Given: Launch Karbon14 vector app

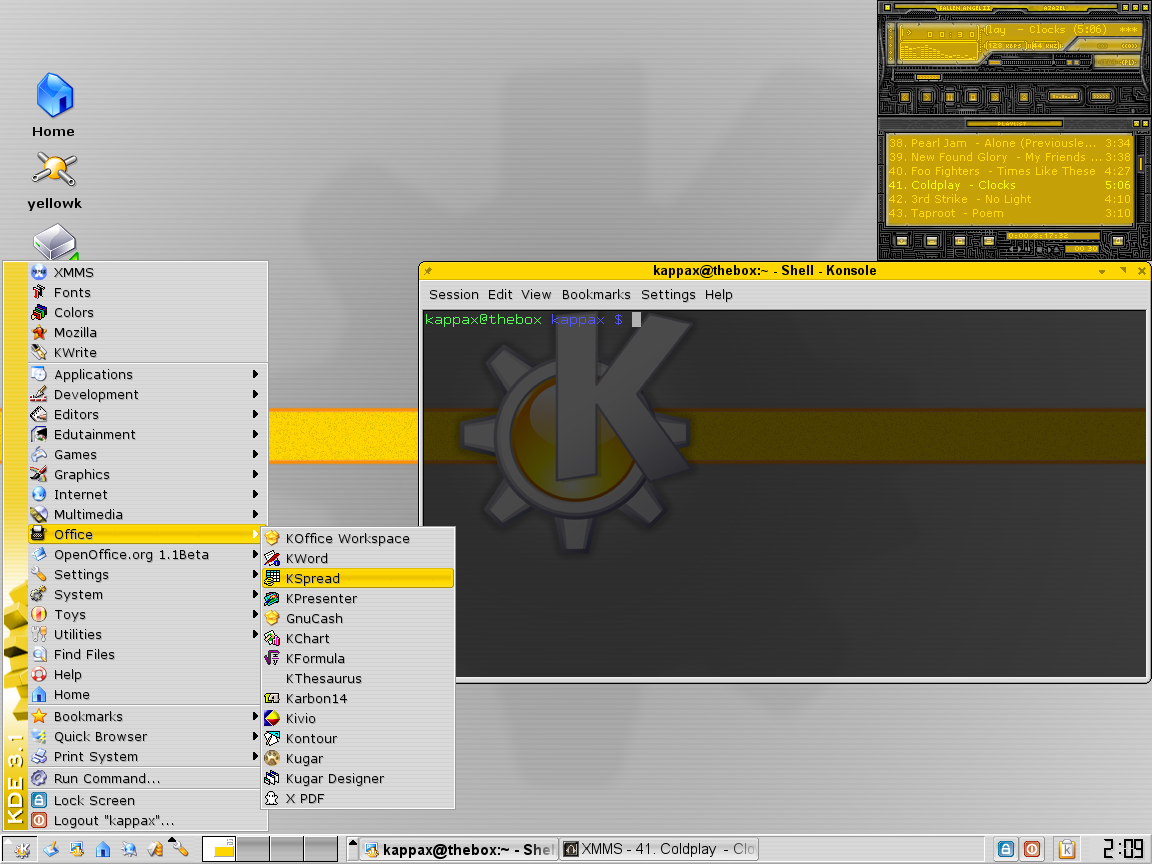Looking at the screenshot, I should (x=358, y=699).
